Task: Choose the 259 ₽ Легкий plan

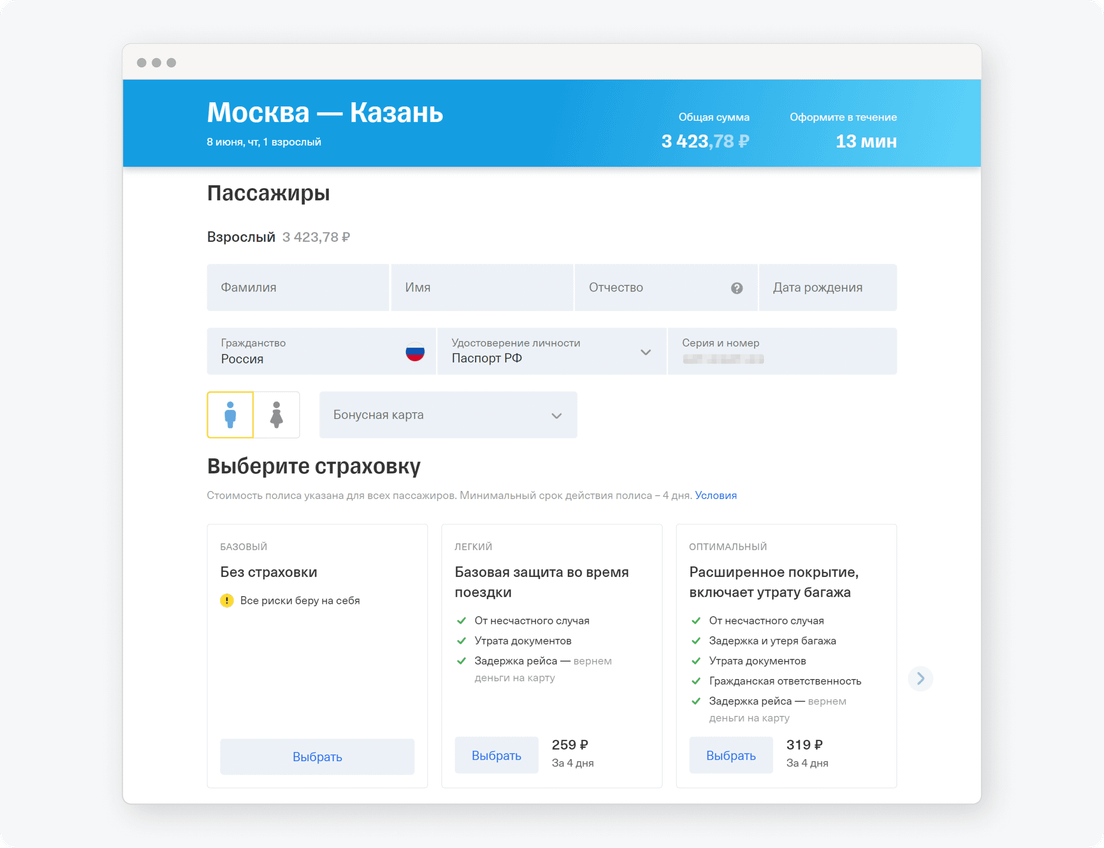Action: click(x=496, y=755)
